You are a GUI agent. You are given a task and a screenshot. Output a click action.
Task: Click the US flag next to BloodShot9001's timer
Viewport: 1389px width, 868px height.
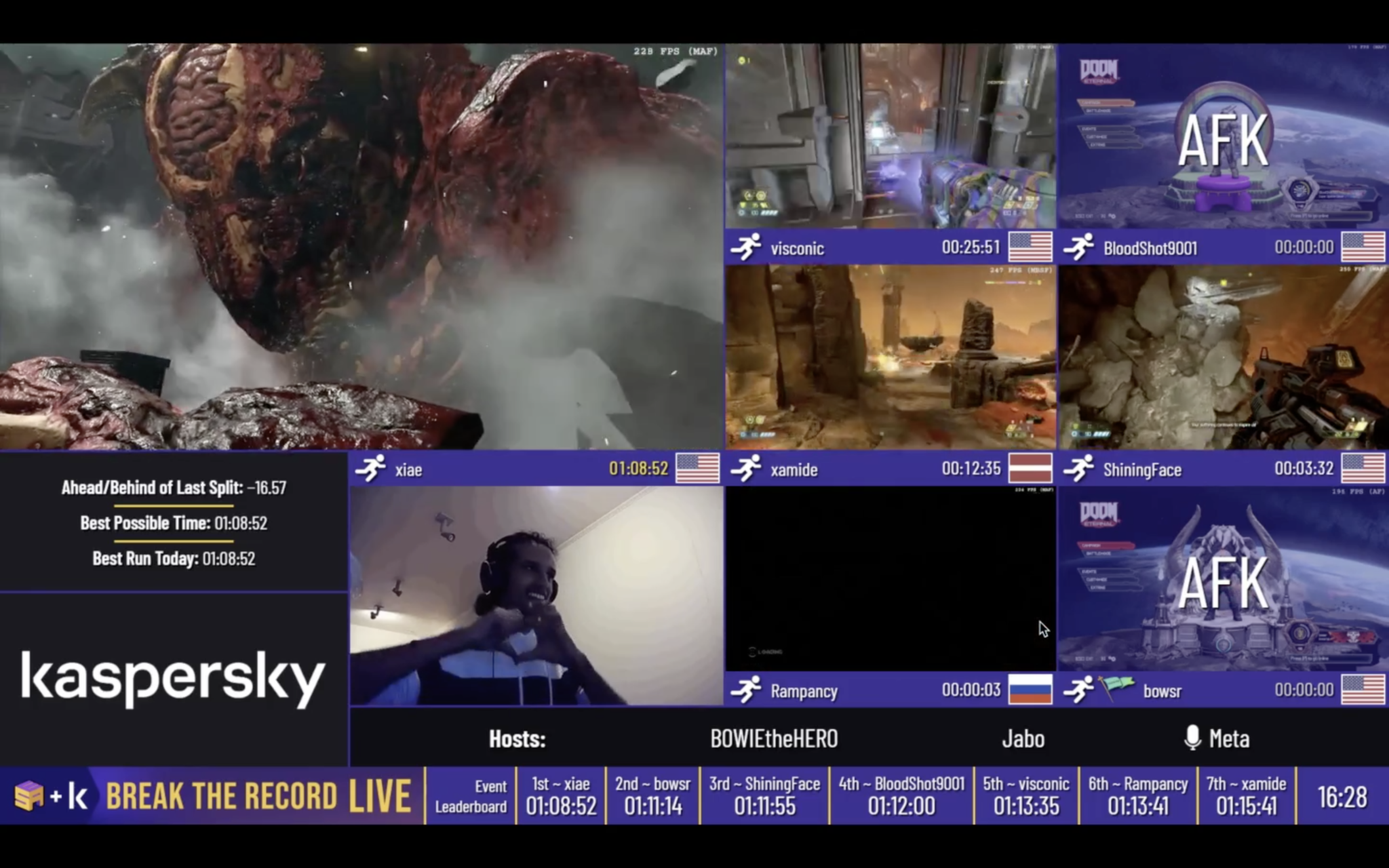click(x=1363, y=247)
